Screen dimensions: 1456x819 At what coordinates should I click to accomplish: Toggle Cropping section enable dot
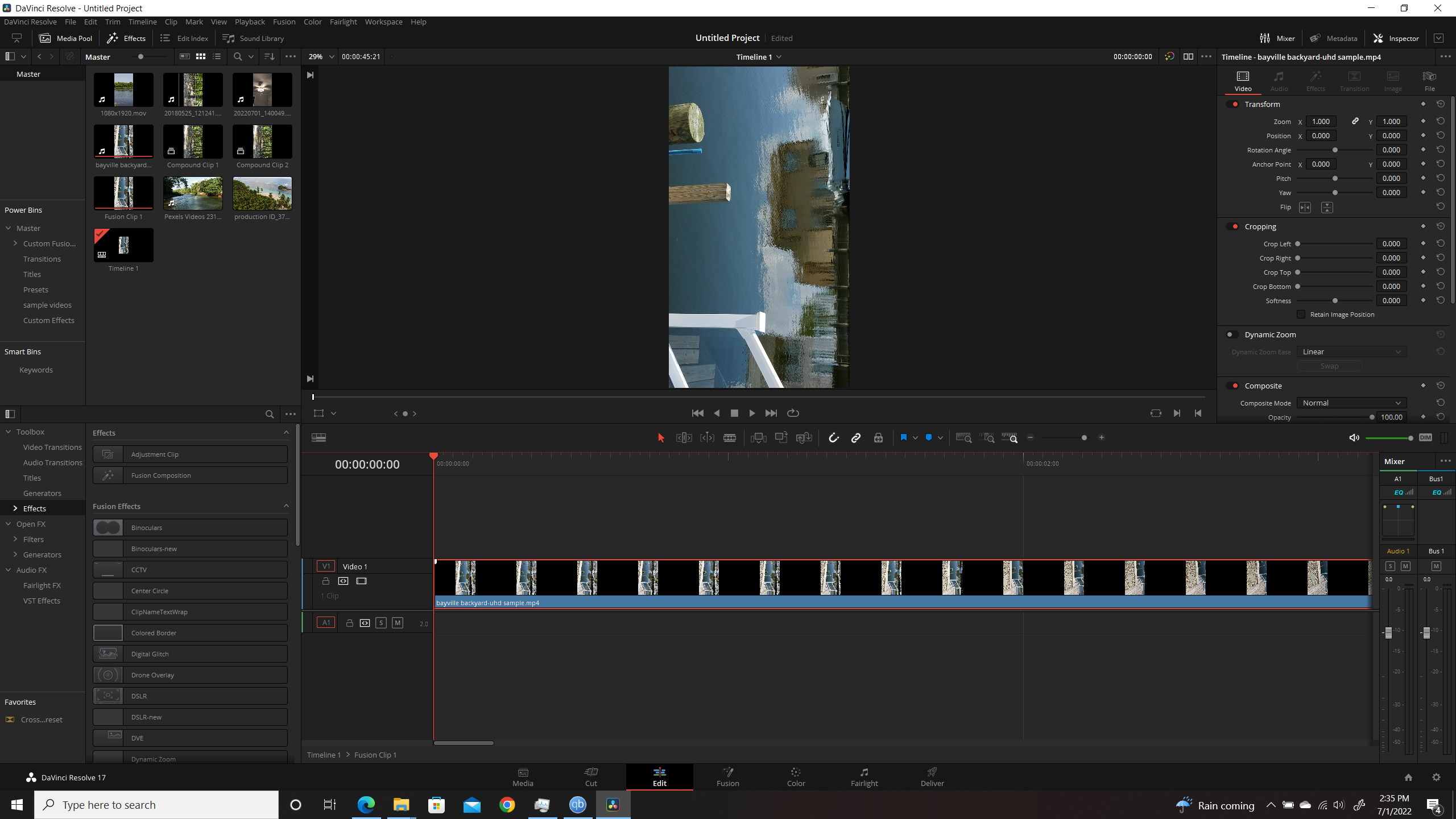point(1232,226)
